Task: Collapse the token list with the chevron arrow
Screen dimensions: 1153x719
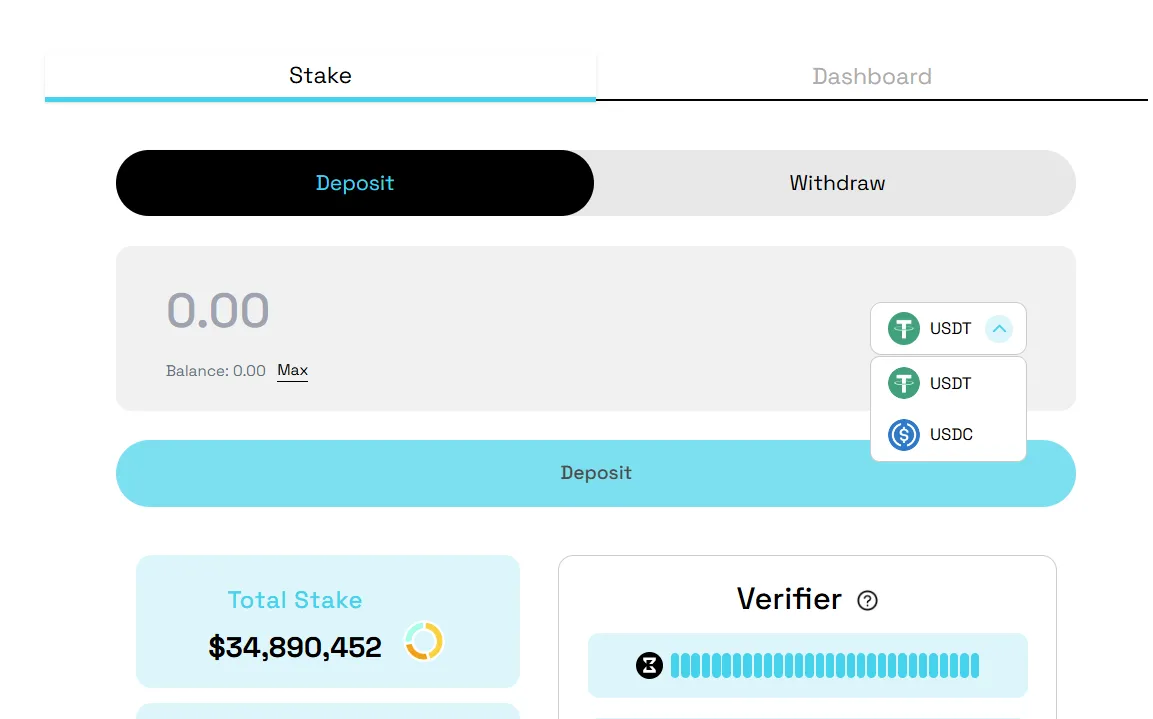Action: coord(999,328)
